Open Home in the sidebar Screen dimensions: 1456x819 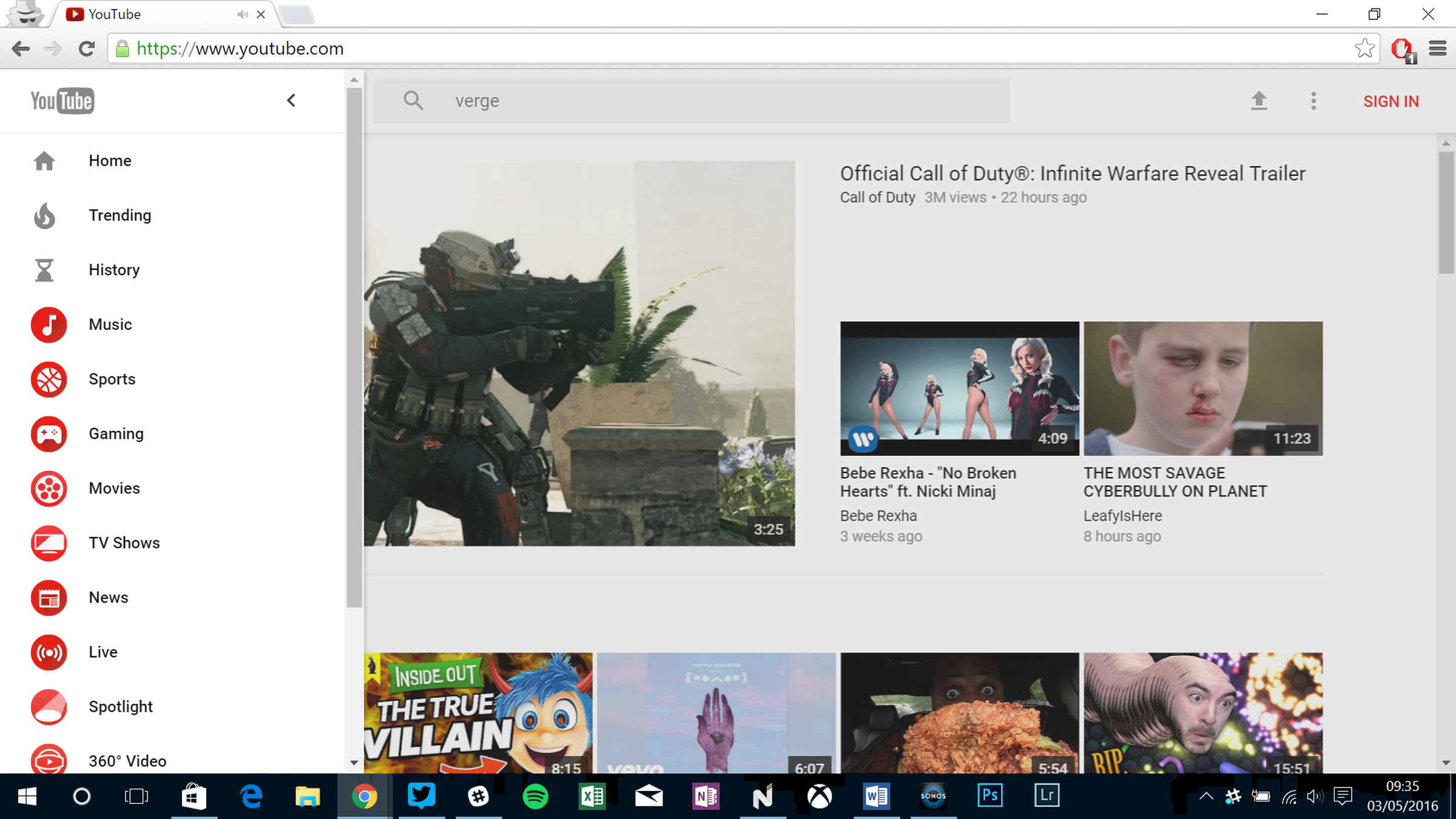click(x=110, y=161)
